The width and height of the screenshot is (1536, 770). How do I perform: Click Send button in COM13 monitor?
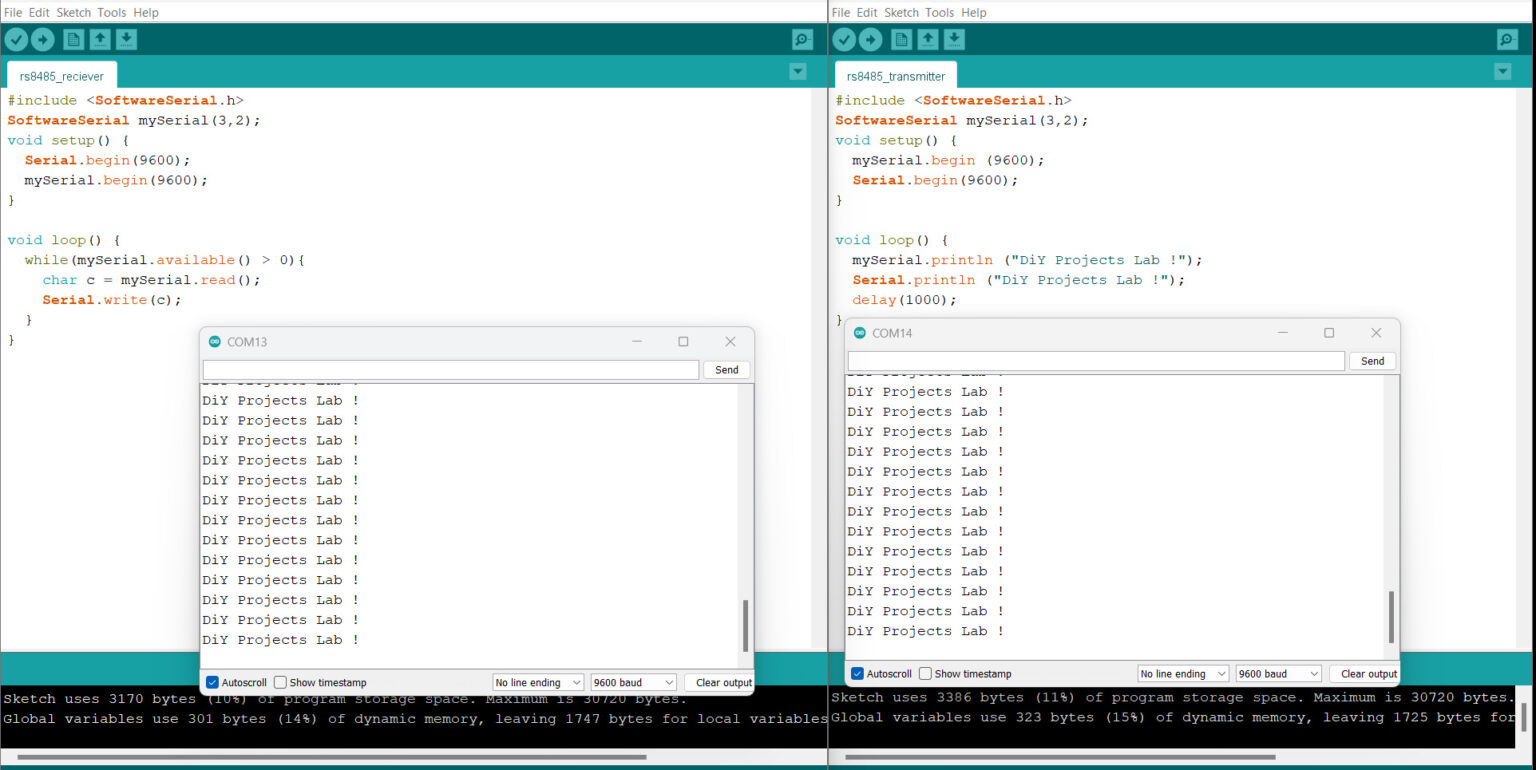[727, 370]
